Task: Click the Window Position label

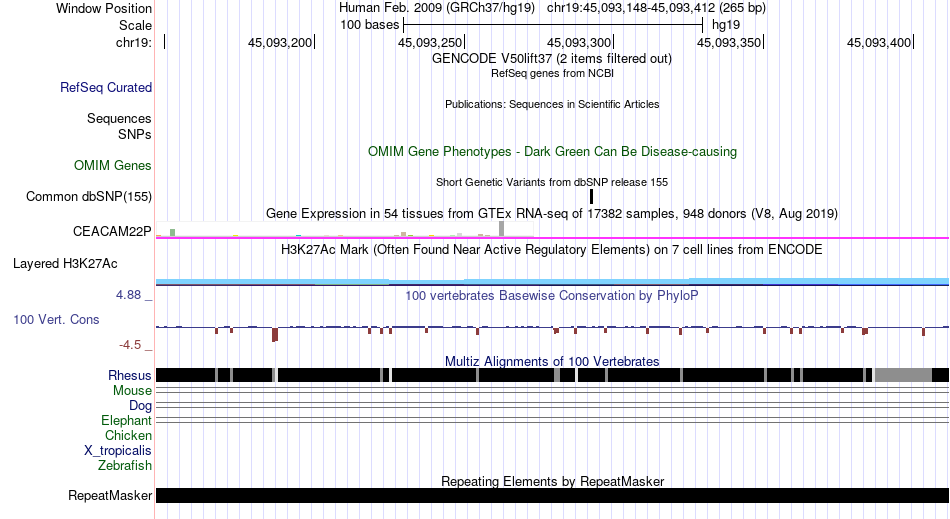Action: 104,8
